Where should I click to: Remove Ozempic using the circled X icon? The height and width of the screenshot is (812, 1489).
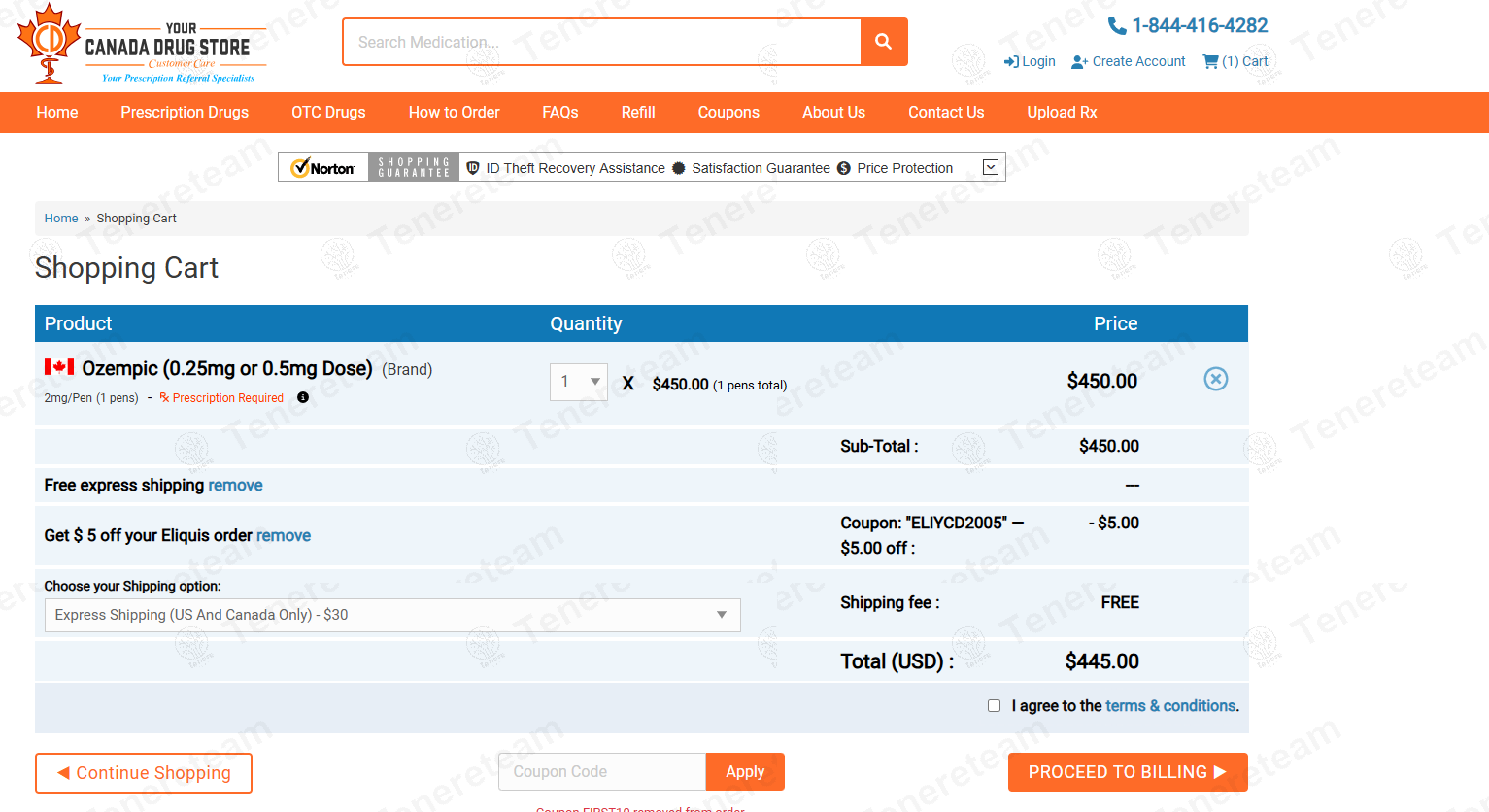[1216, 379]
